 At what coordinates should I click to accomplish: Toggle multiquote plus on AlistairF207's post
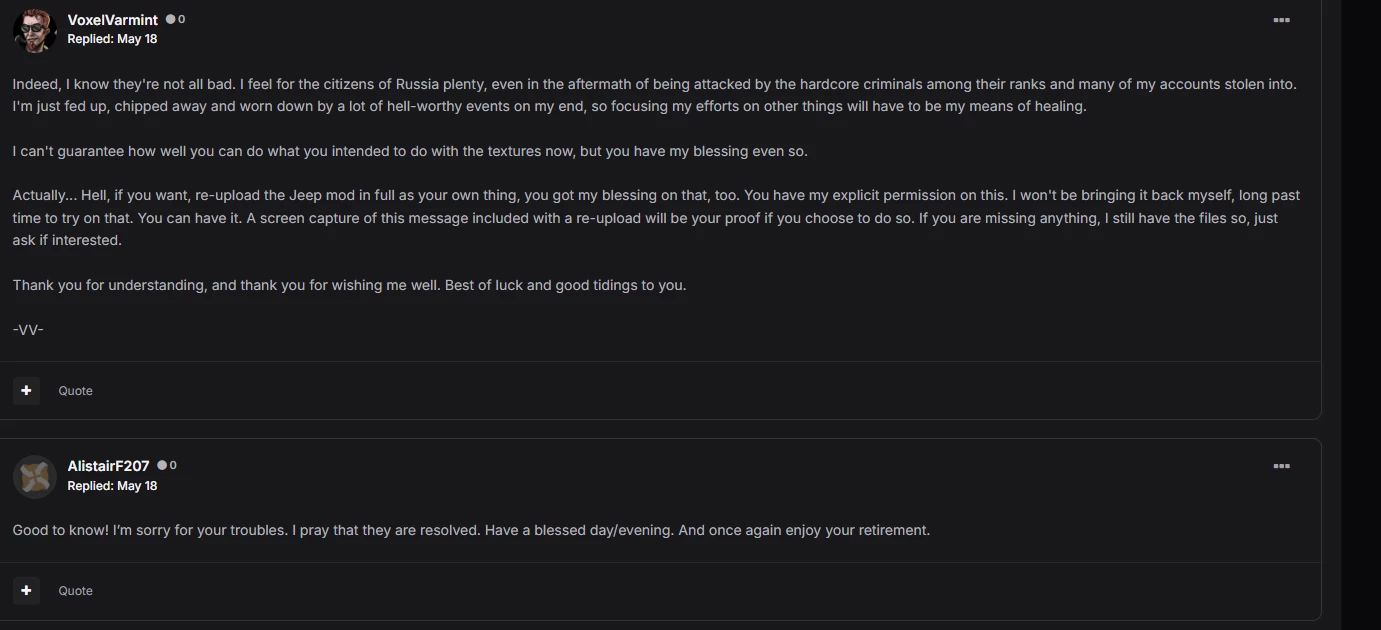tap(27, 590)
